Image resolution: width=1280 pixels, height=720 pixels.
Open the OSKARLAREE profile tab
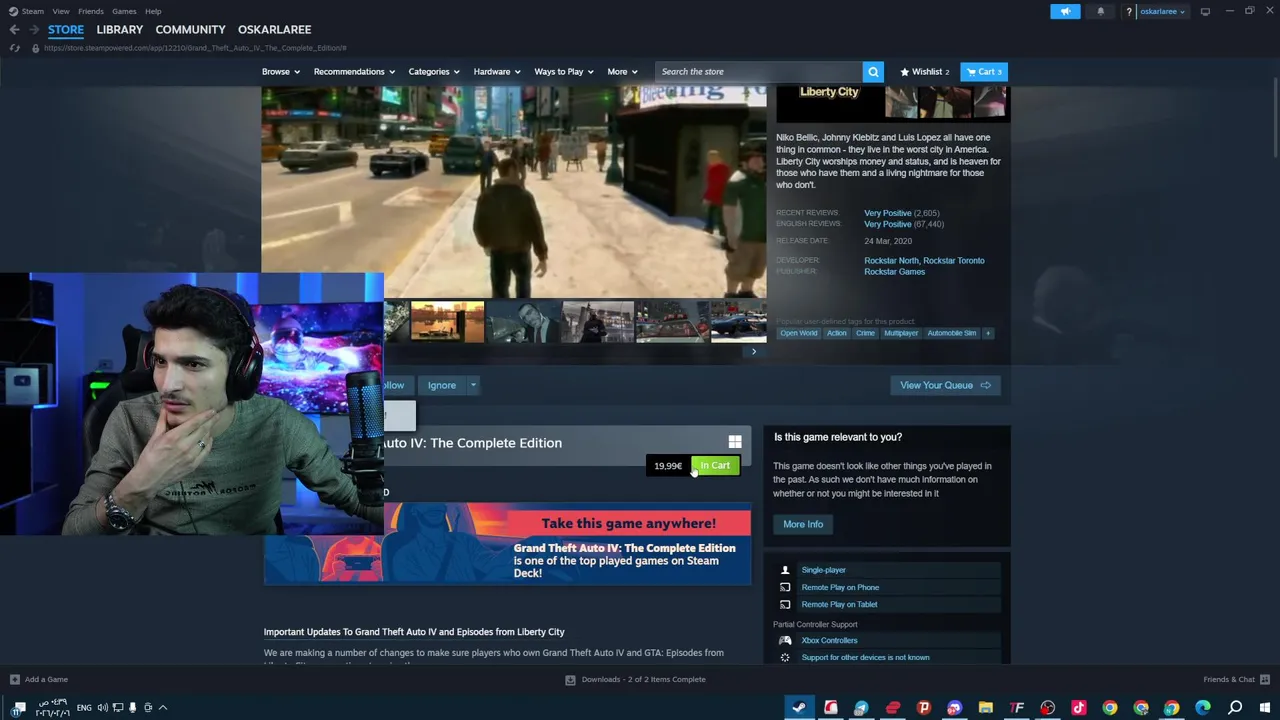[274, 30]
